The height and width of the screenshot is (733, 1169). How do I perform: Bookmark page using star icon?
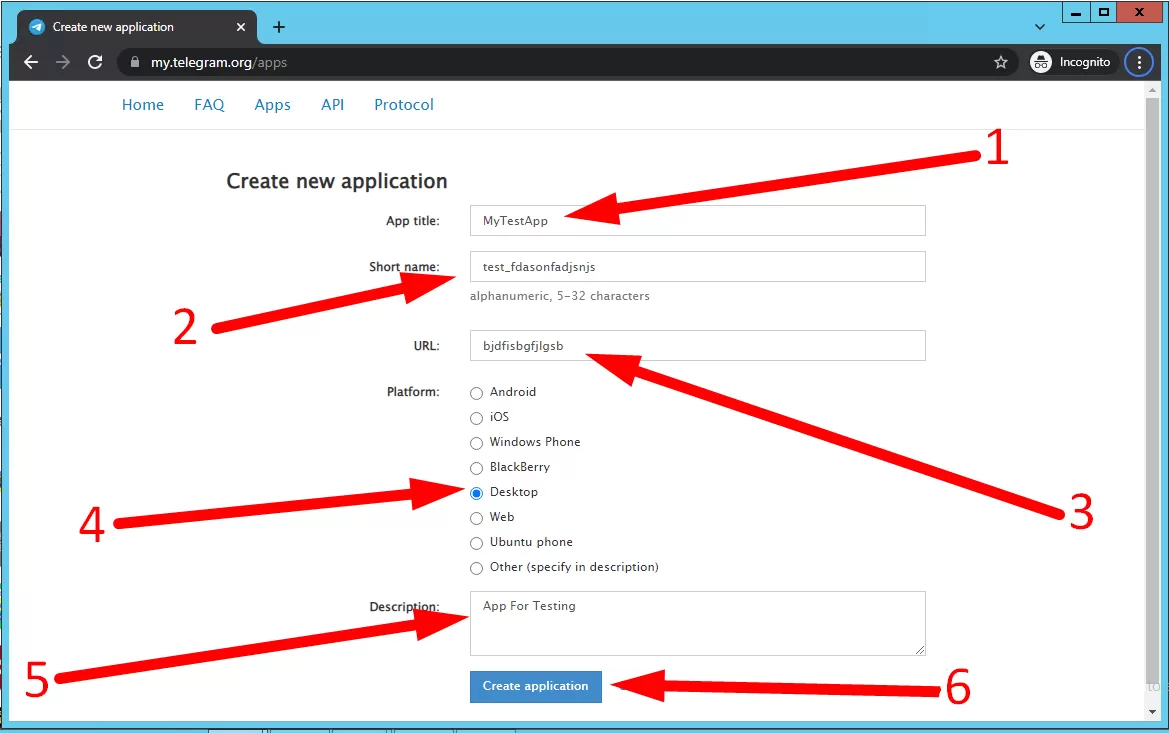pyautogui.click(x=1001, y=62)
